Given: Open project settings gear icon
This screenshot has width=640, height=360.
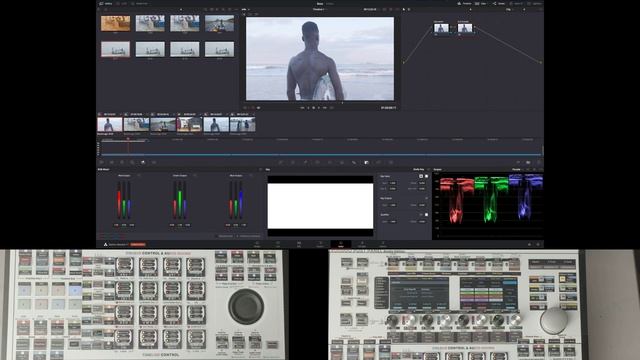Looking at the screenshot, I should 538,244.
